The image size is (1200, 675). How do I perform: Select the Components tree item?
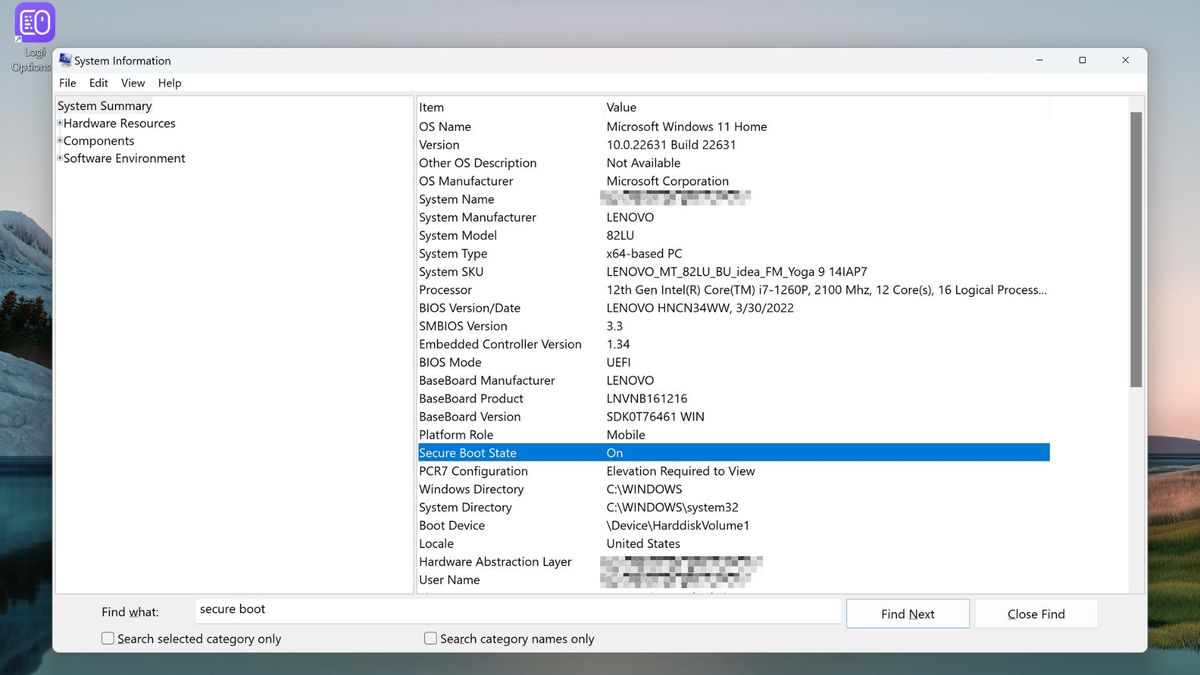coord(99,141)
